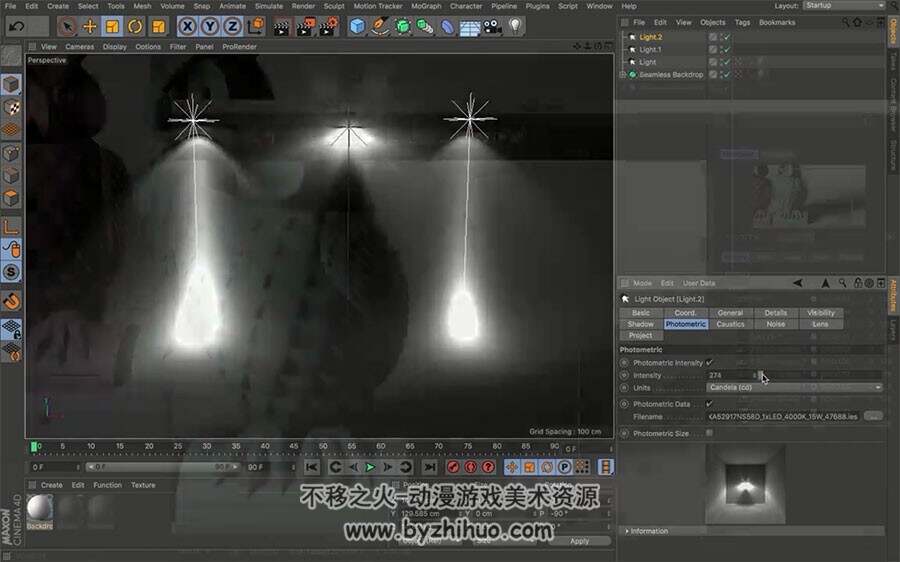Enable Snap magnet icon in sidebar
The height and width of the screenshot is (562, 900).
click(x=11, y=300)
